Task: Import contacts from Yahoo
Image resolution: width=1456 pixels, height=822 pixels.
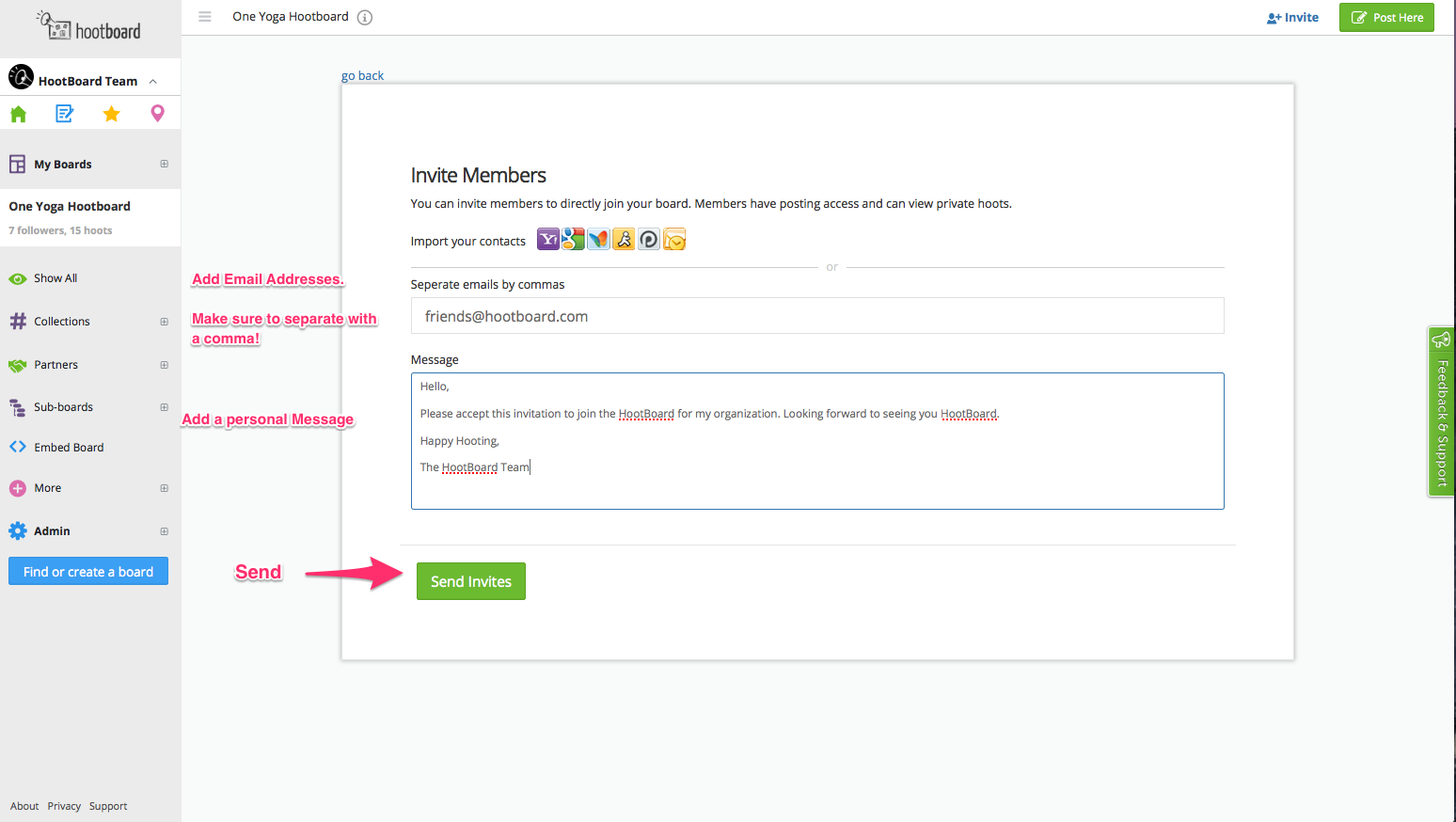Action: 548,239
